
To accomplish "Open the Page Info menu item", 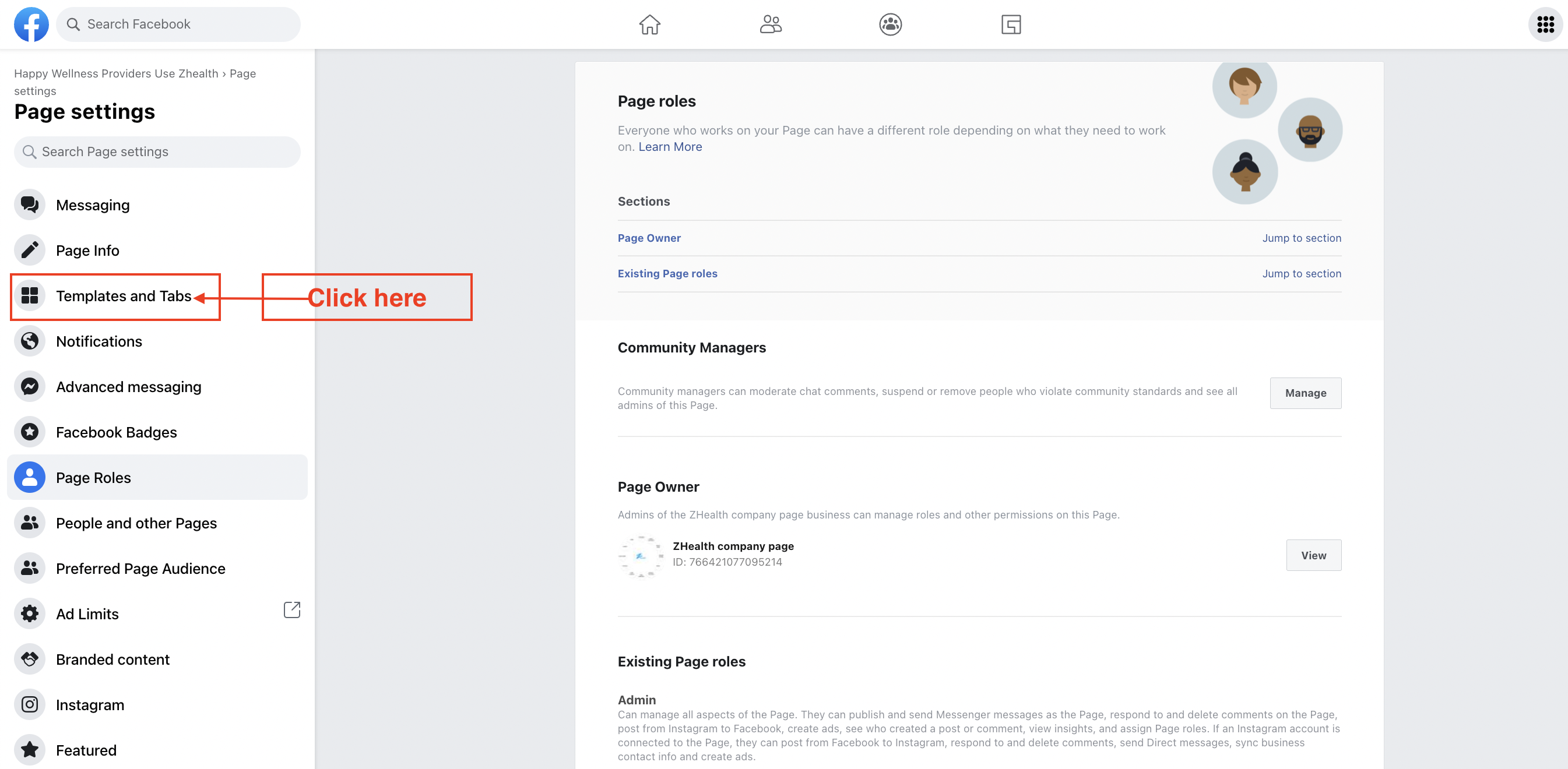I will (x=157, y=250).
